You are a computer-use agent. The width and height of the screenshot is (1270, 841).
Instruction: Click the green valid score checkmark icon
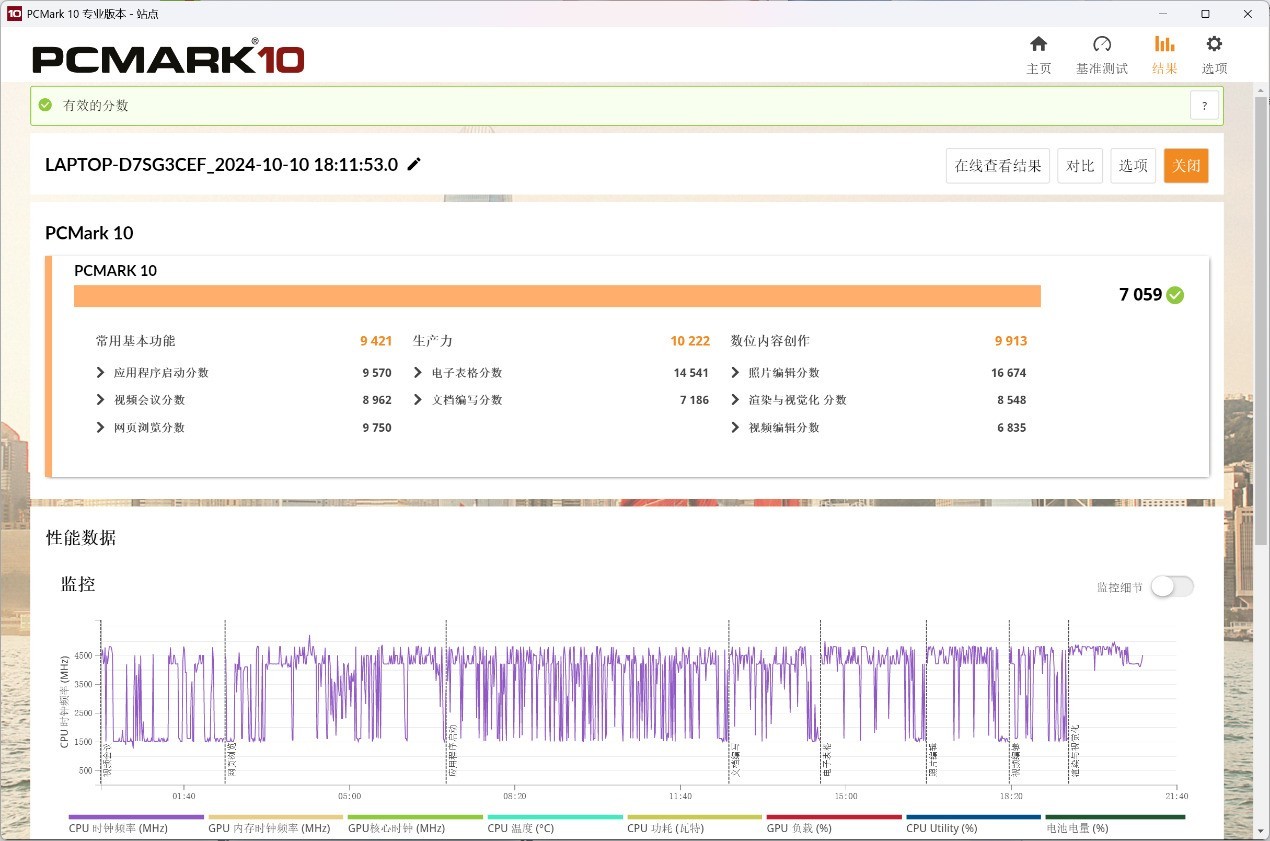click(45, 105)
